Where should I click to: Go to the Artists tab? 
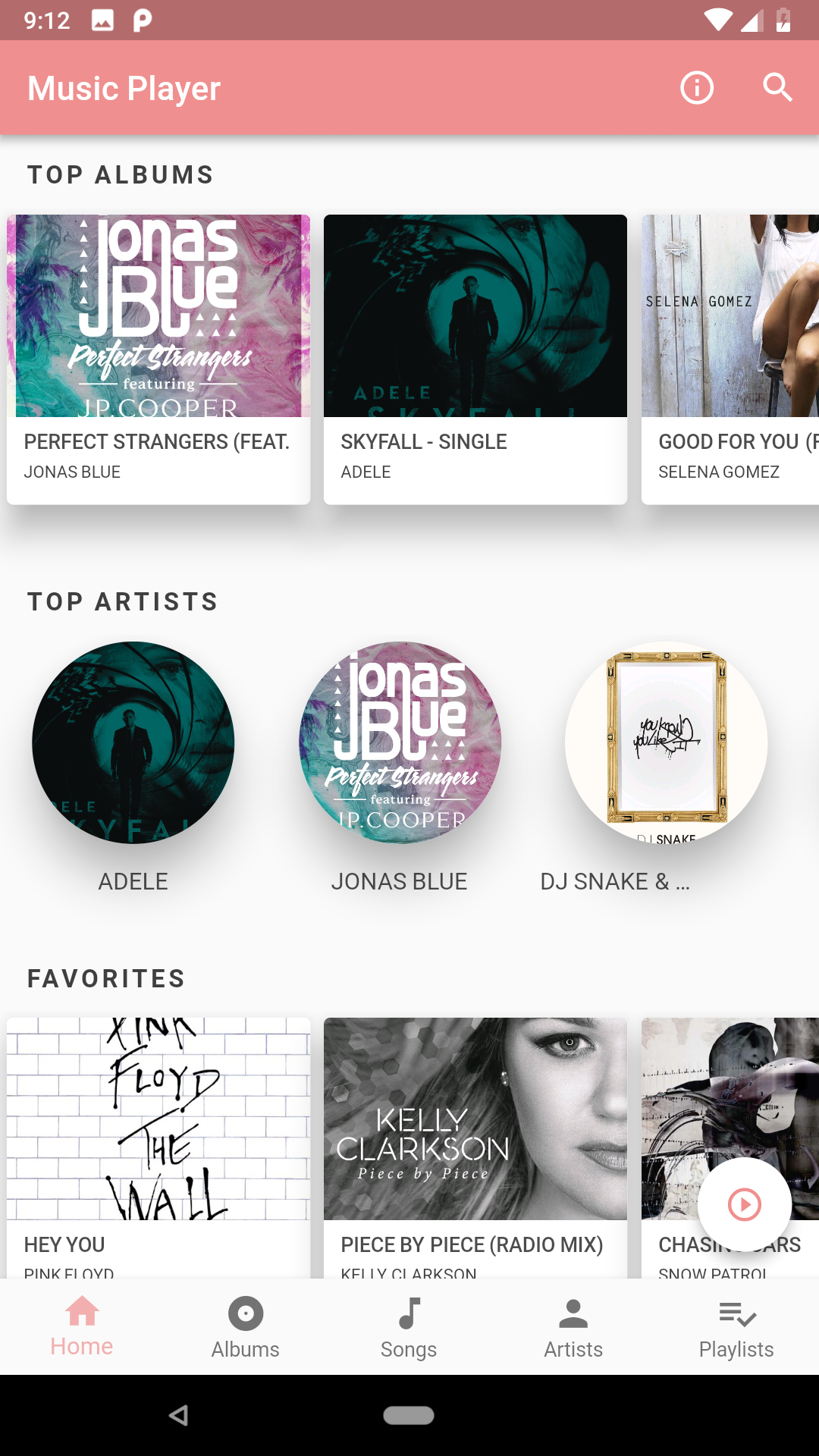click(573, 1327)
